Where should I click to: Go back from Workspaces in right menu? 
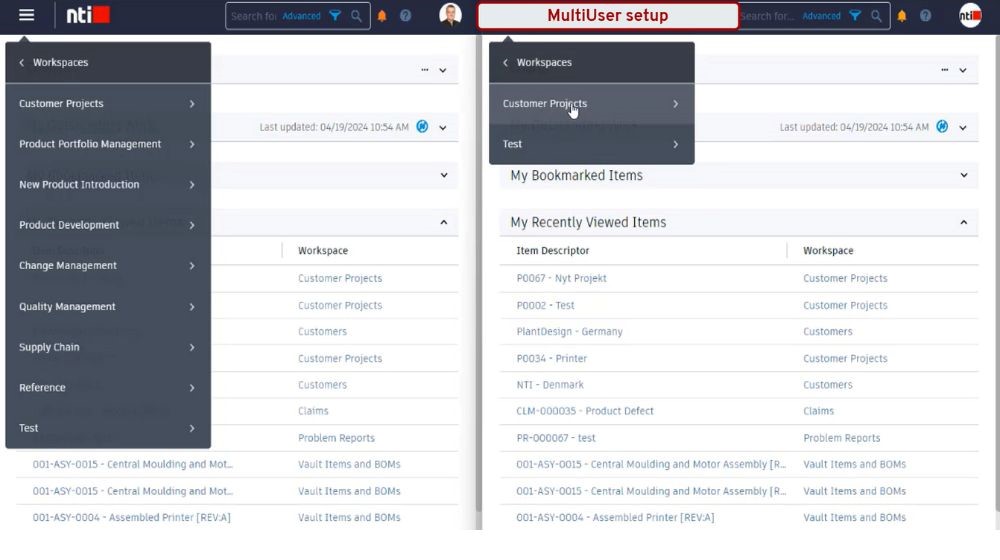pos(505,63)
